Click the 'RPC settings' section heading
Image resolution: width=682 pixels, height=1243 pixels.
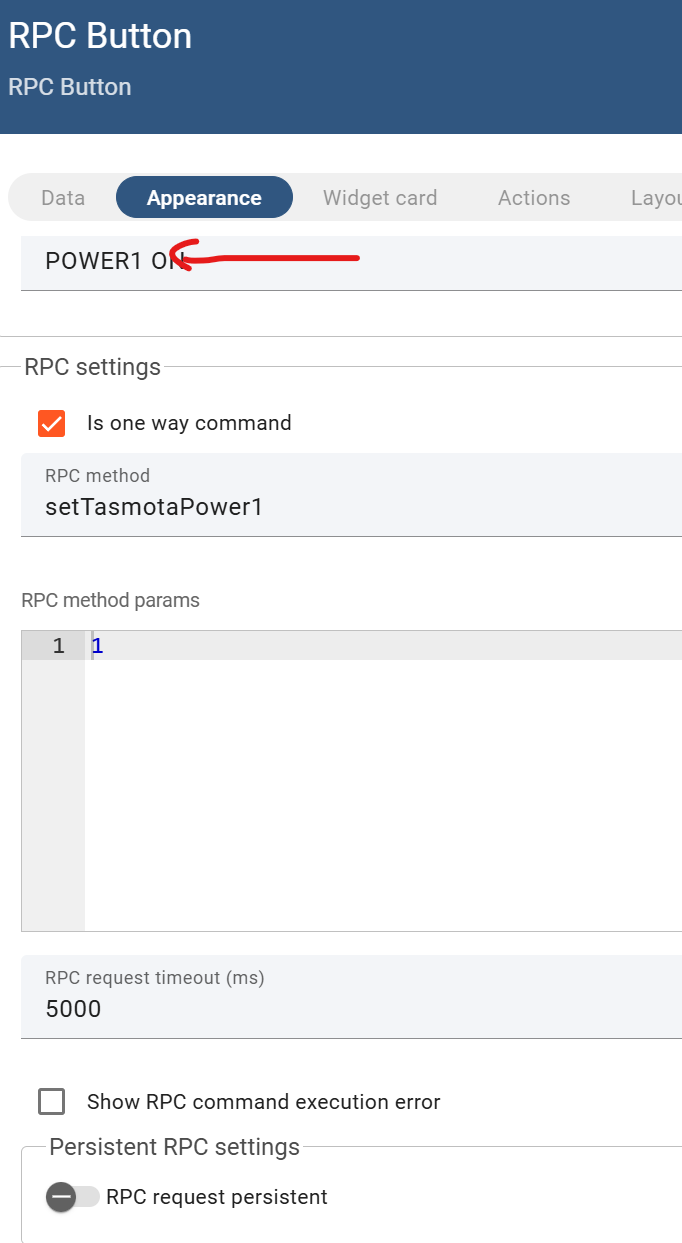(93, 367)
